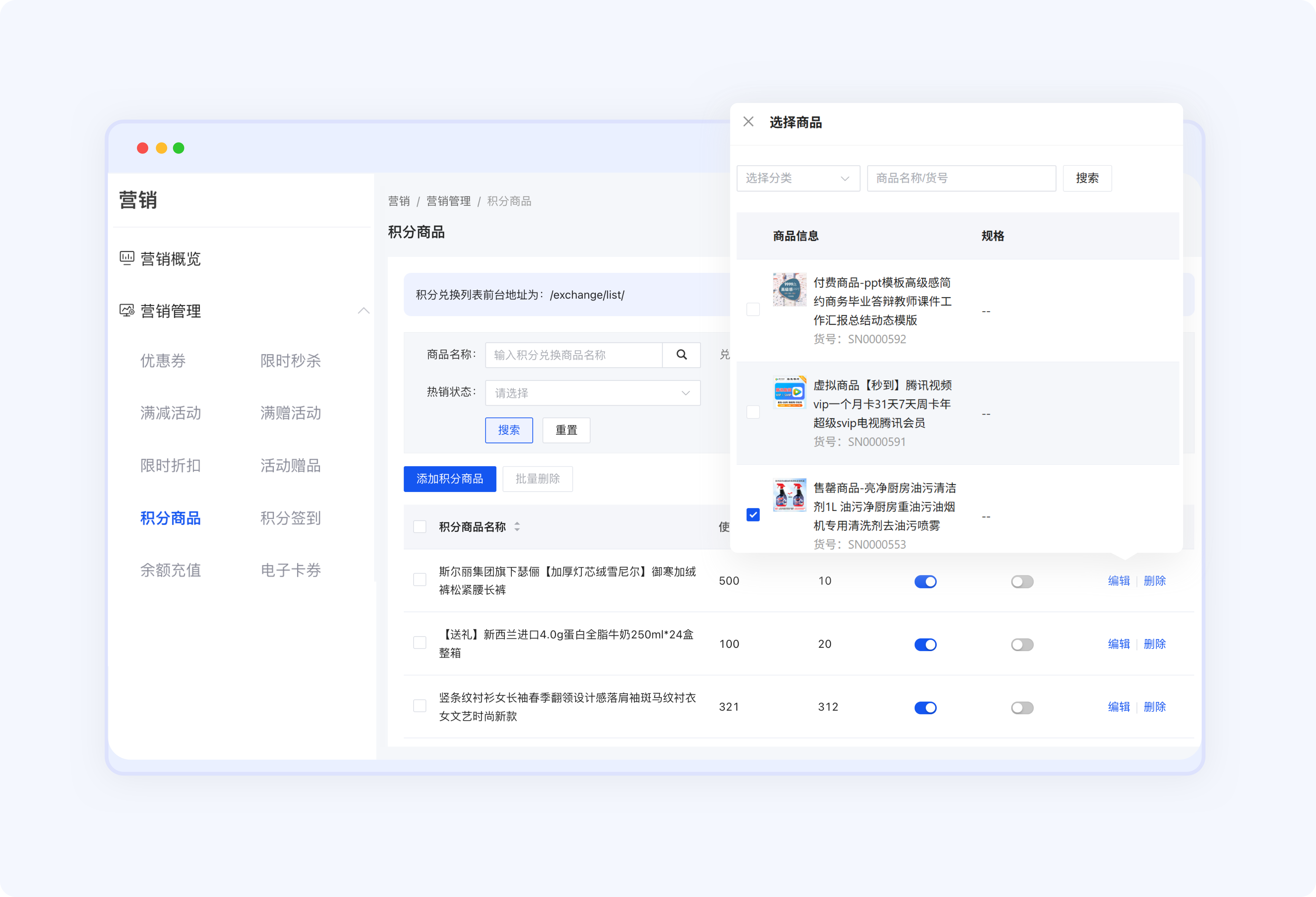
Task: Turn off the toggle for the striped shirt row
Action: tap(925, 707)
